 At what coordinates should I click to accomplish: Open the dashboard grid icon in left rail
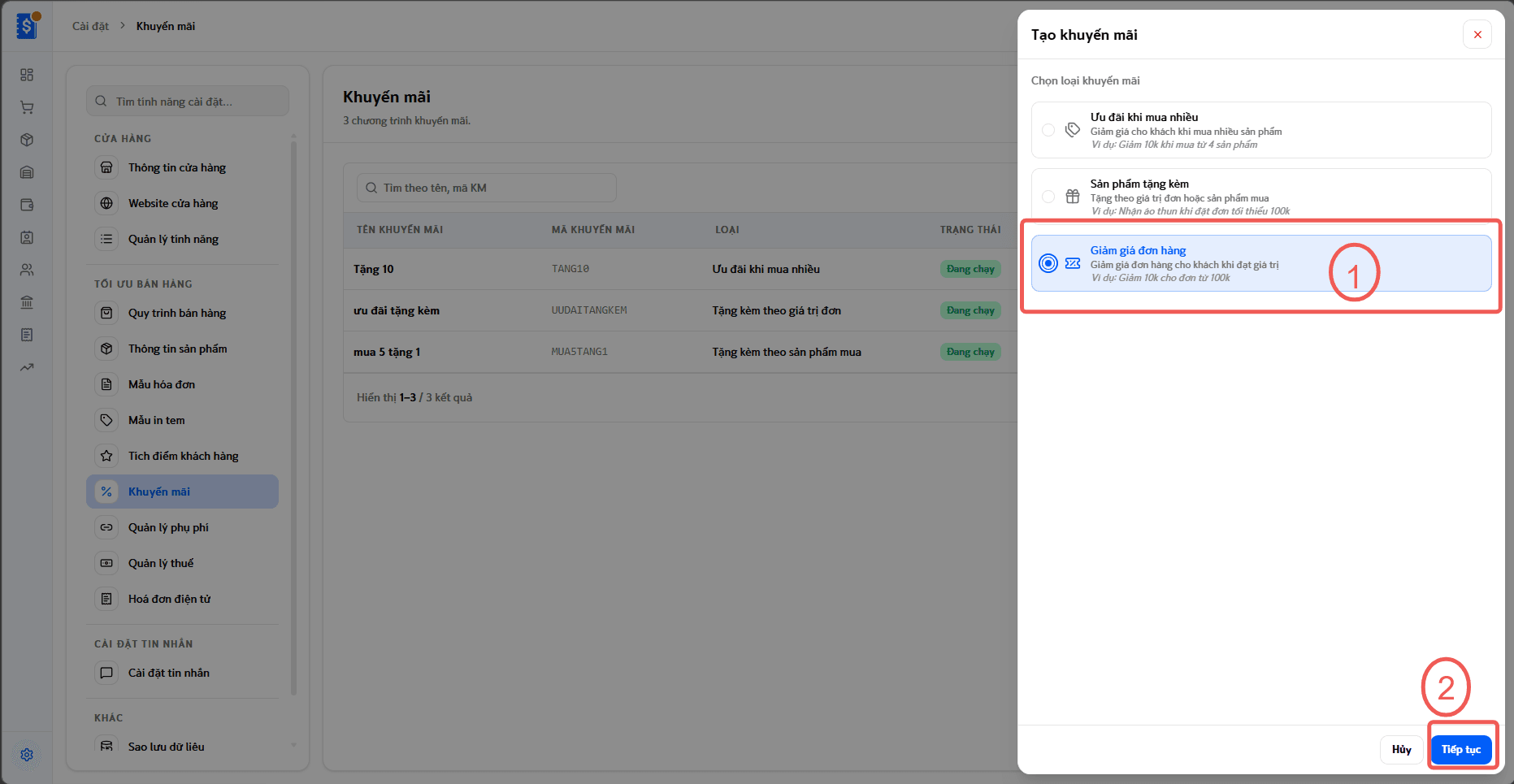27,75
